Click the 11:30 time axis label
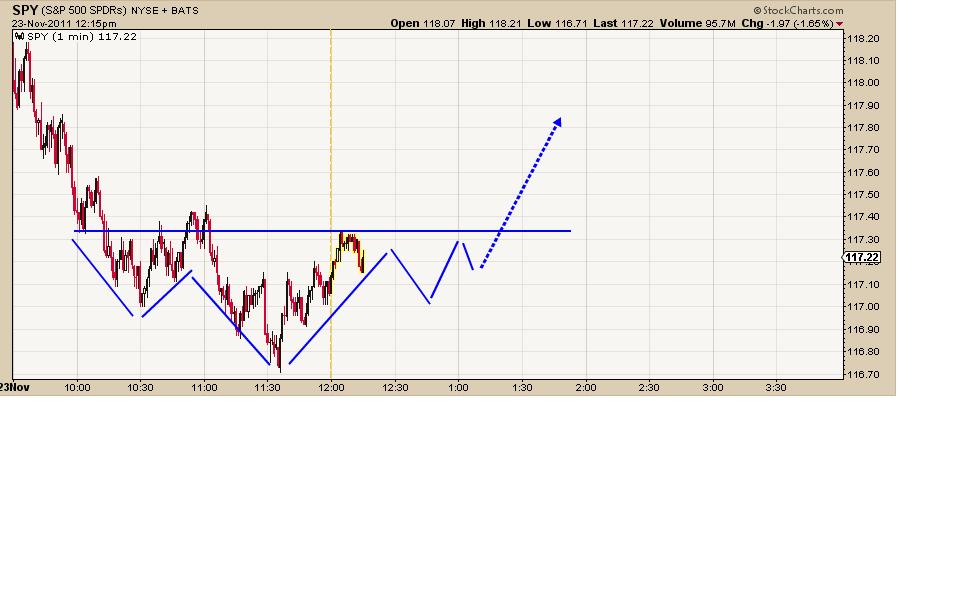The image size is (960, 600). [x=268, y=388]
